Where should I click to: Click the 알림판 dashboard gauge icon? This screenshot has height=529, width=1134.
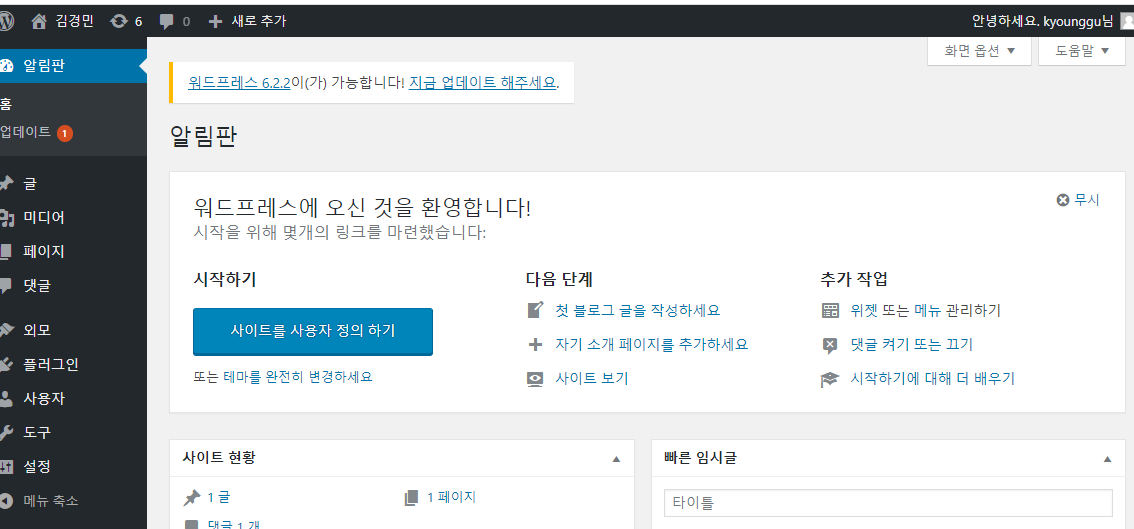7,66
